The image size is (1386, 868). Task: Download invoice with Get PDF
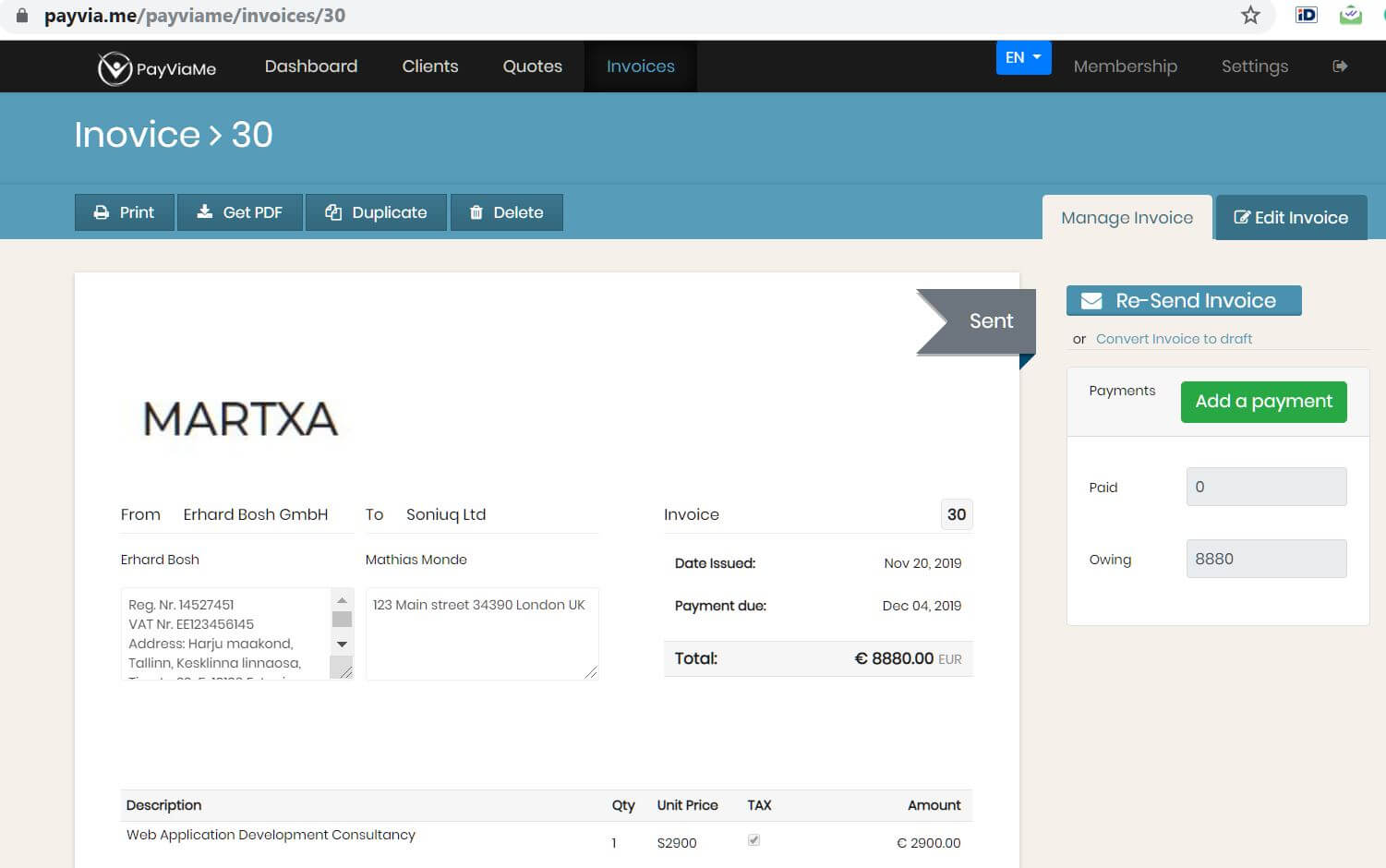tap(240, 212)
